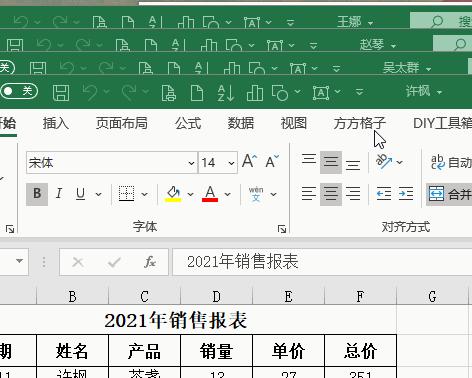472x378 pixels.
Task: Click Align Left icon
Action: pos(309,194)
